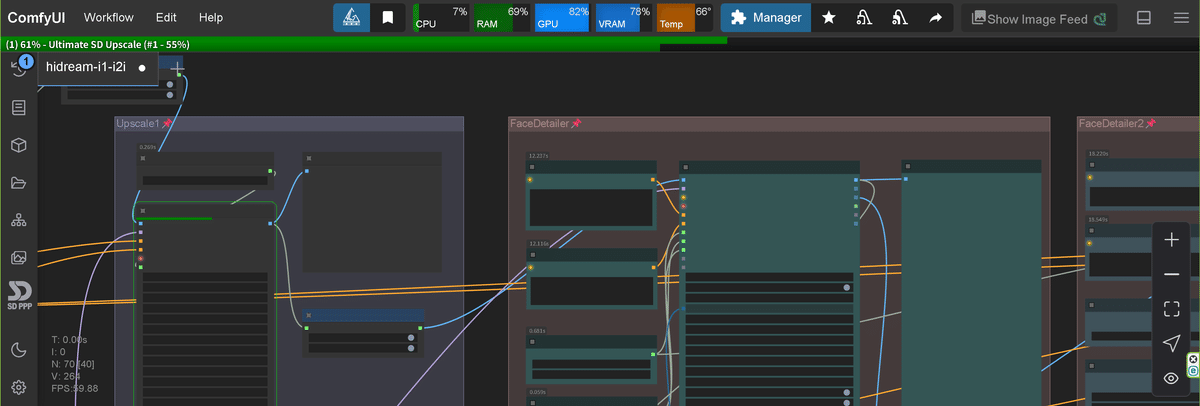Open settings gear in sidebar
This screenshot has height=406, width=1200.
18,387
